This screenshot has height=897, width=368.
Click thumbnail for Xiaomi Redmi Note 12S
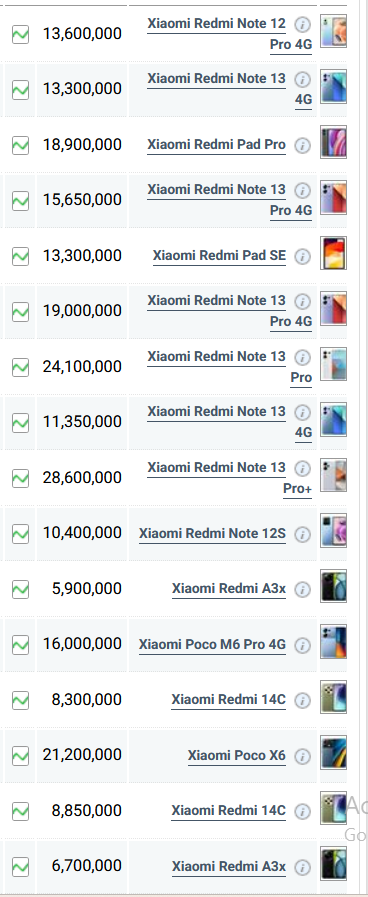point(333,530)
